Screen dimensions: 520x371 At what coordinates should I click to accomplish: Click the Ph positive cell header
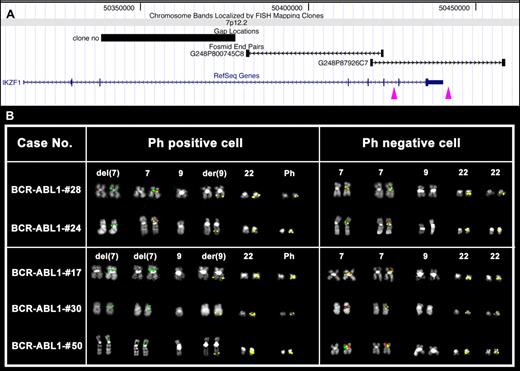tap(195, 143)
